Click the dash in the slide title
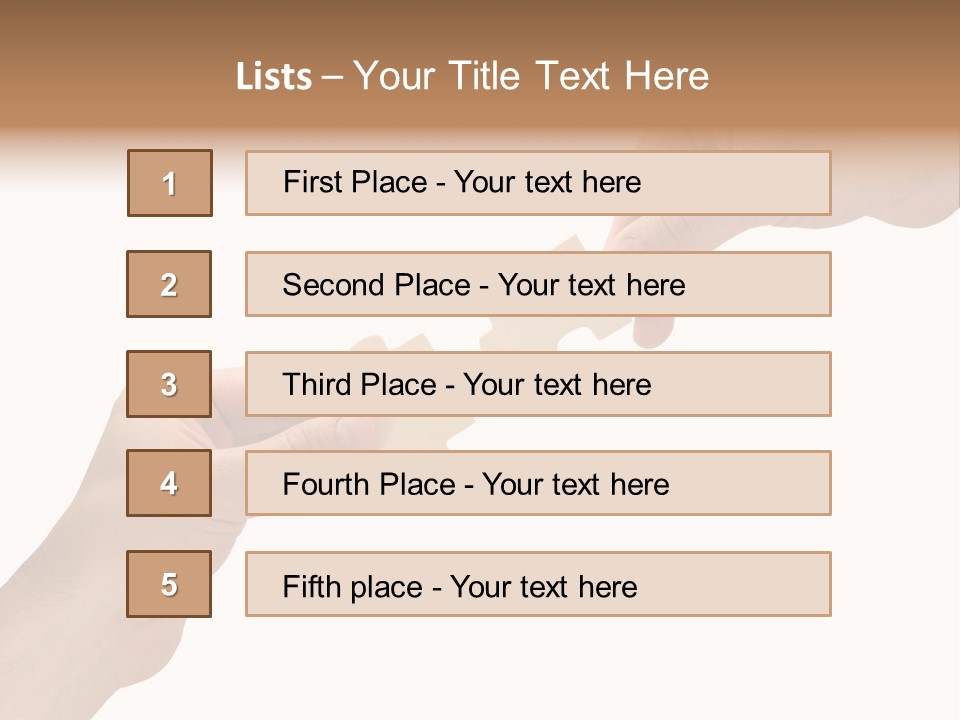The image size is (960, 720). click(x=333, y=77)
